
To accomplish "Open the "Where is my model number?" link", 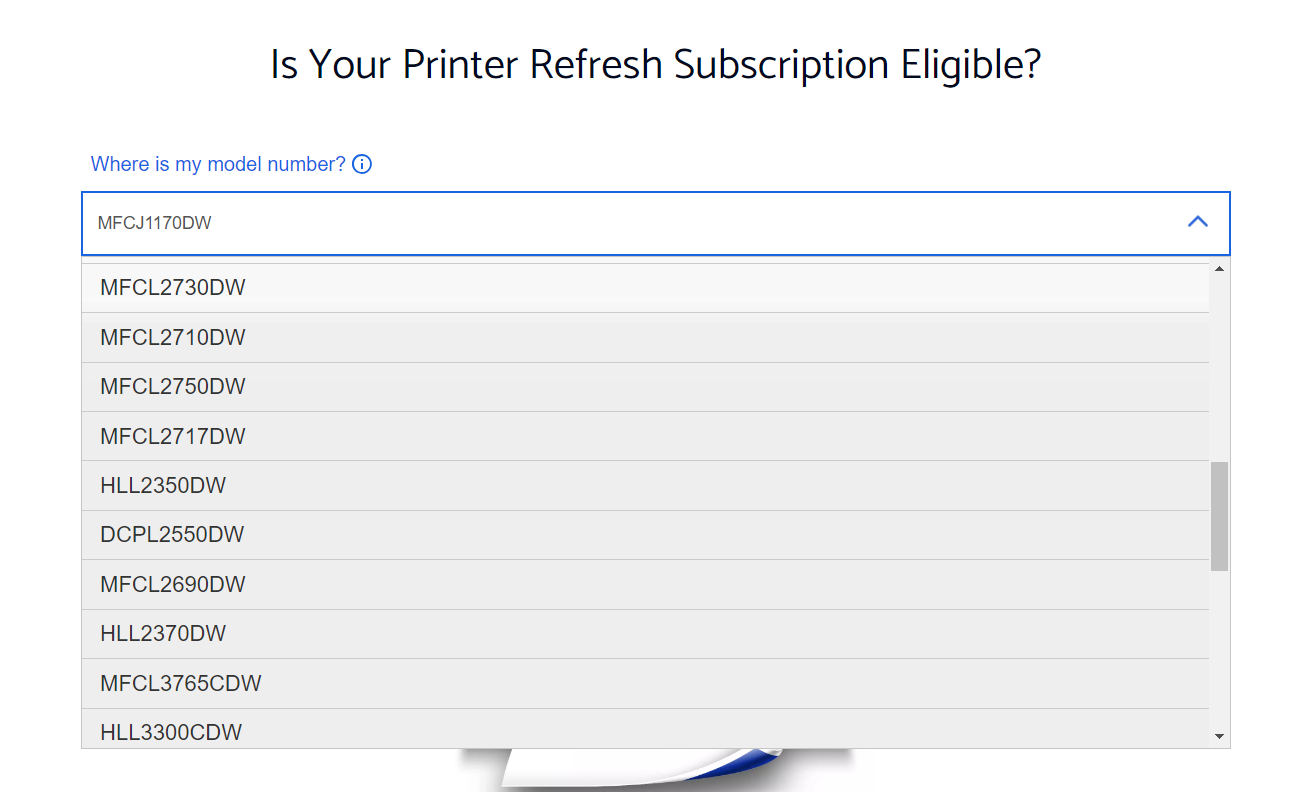I will [216, 164].
